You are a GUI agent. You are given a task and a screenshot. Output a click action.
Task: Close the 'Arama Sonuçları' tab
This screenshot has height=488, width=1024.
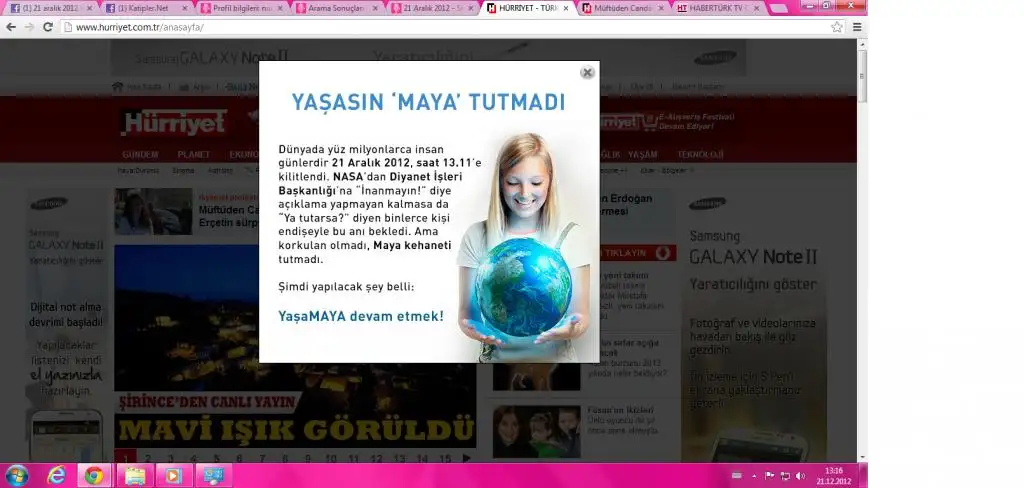click(375, 8)
